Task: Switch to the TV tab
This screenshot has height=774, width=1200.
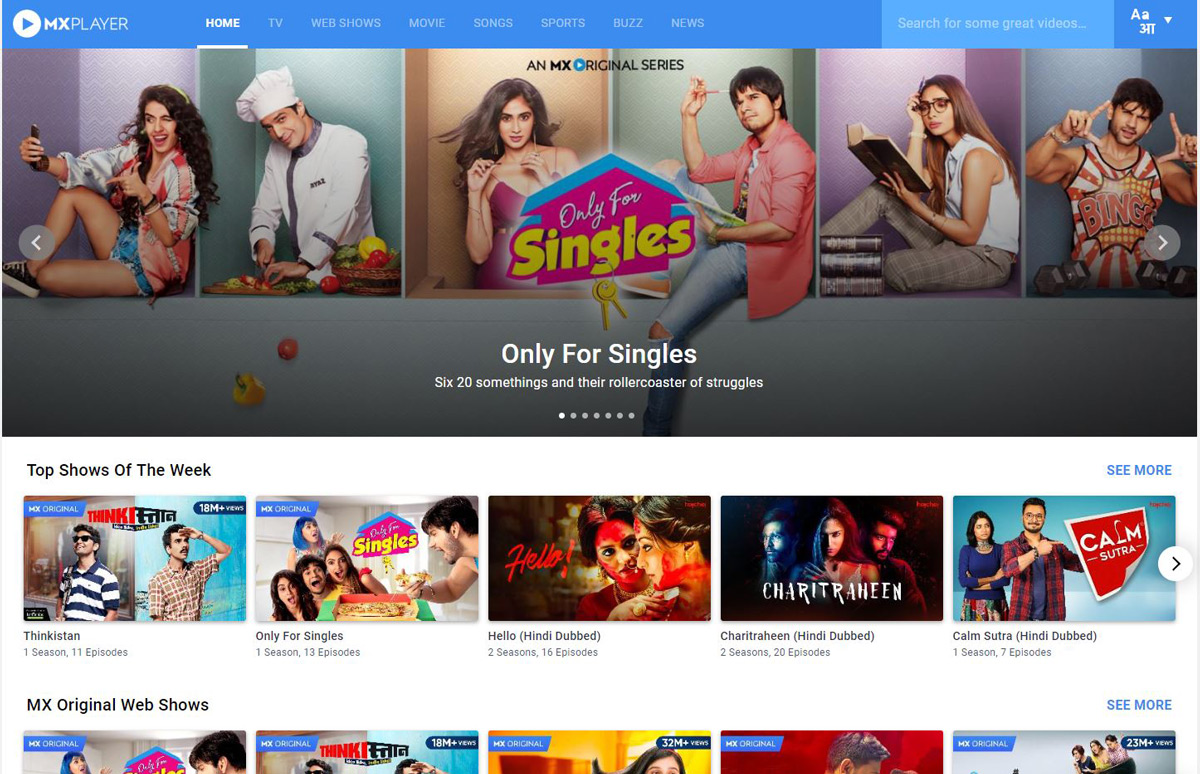Action: [x=275, y=23]
